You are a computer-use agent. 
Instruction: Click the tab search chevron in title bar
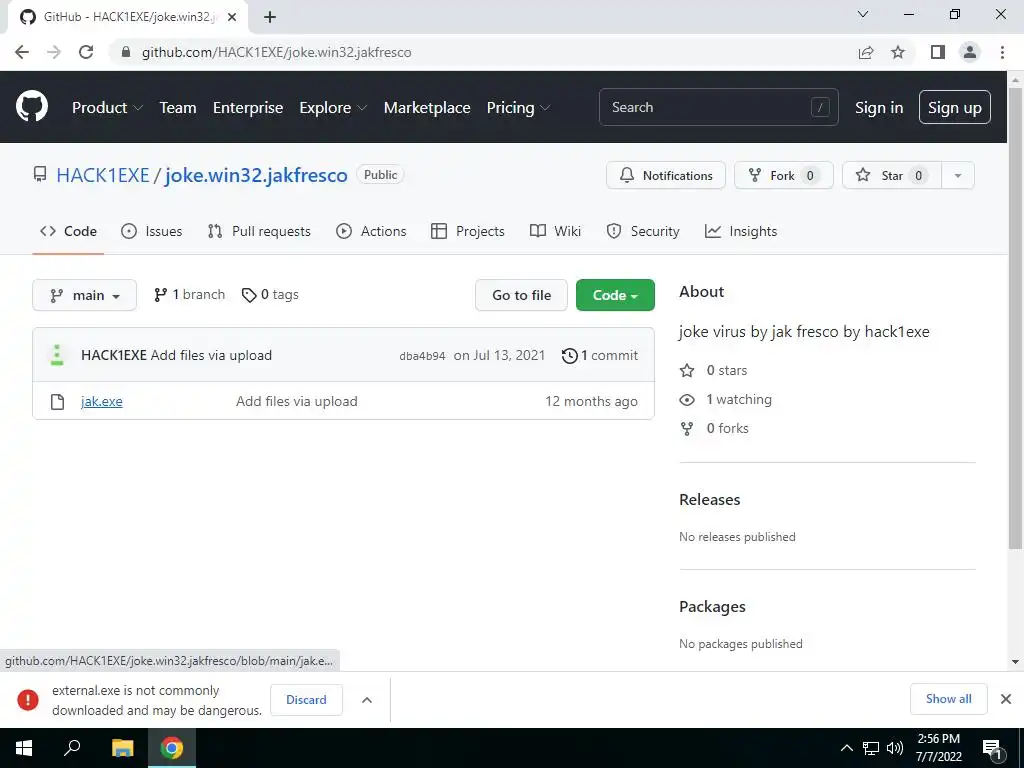tap(863, 14)
